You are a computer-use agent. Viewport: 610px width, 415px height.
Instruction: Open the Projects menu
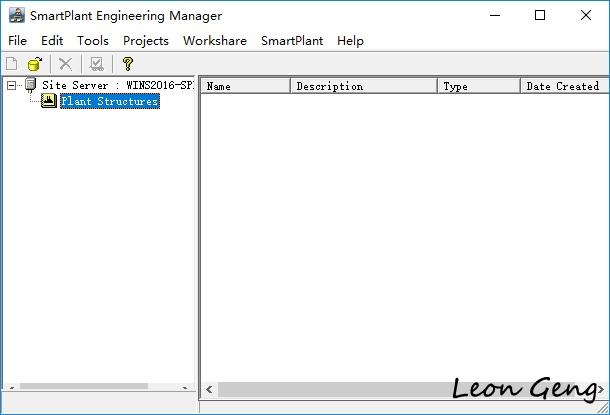[x=146, y=40]
